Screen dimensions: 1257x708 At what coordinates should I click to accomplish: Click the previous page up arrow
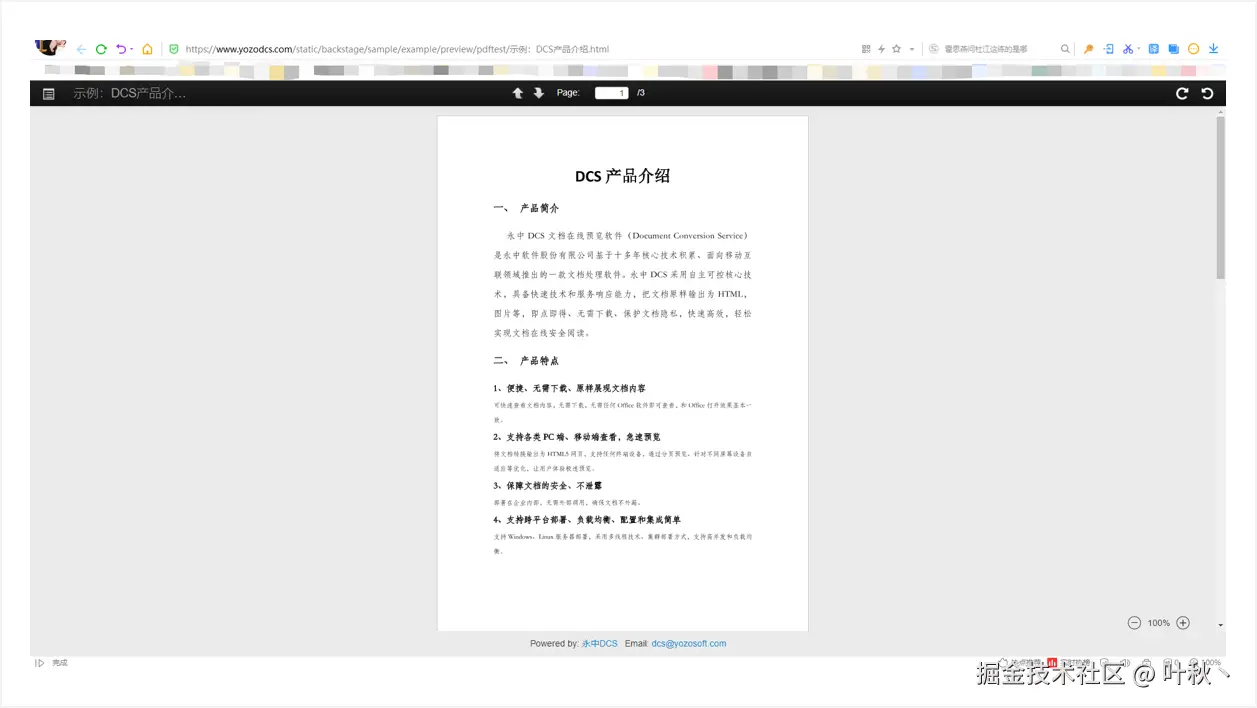click(x=518, y=92)
